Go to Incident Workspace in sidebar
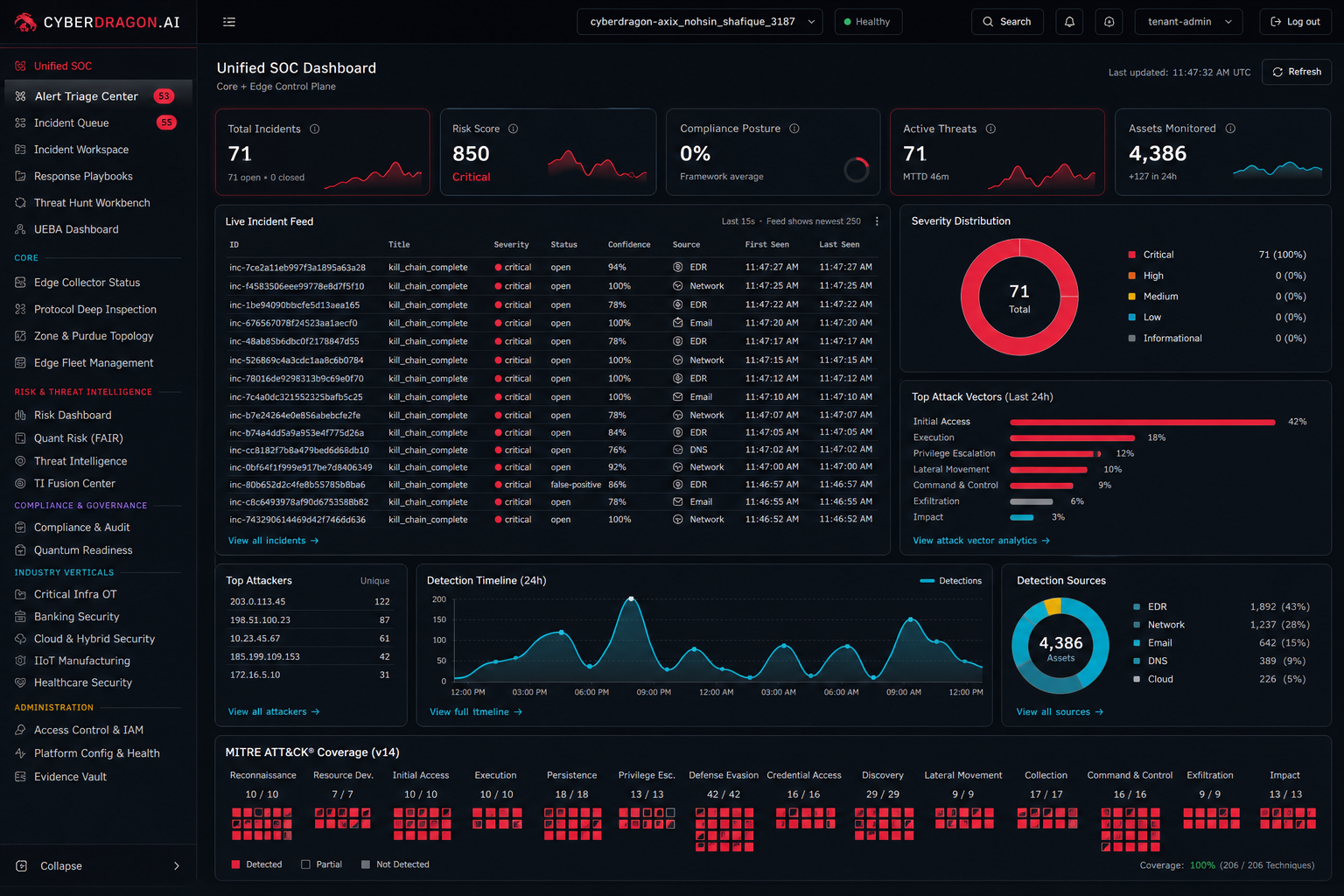 (x=81, y=150)
